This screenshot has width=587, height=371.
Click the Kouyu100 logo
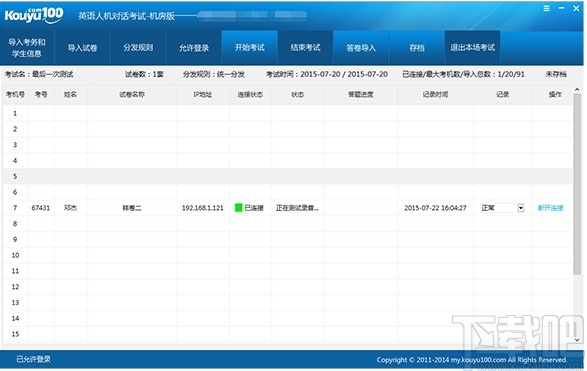tap(34, 15)
